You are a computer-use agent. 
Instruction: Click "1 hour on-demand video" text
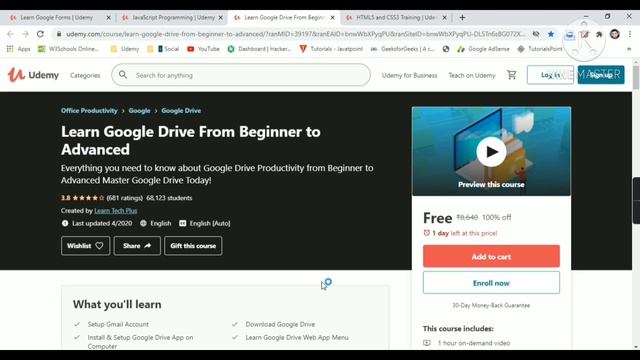click(473, 343)
